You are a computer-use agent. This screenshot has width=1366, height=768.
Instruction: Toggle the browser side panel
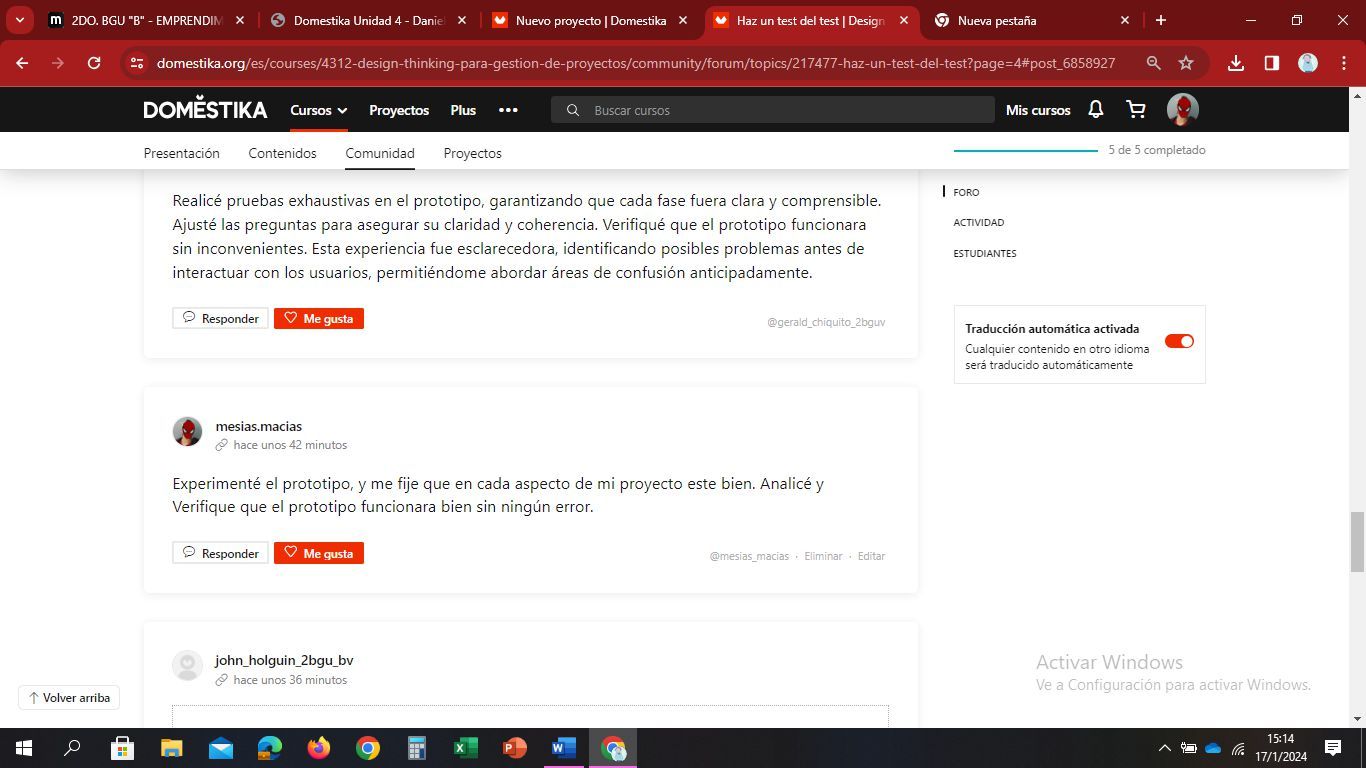(x=1272, y=63)
